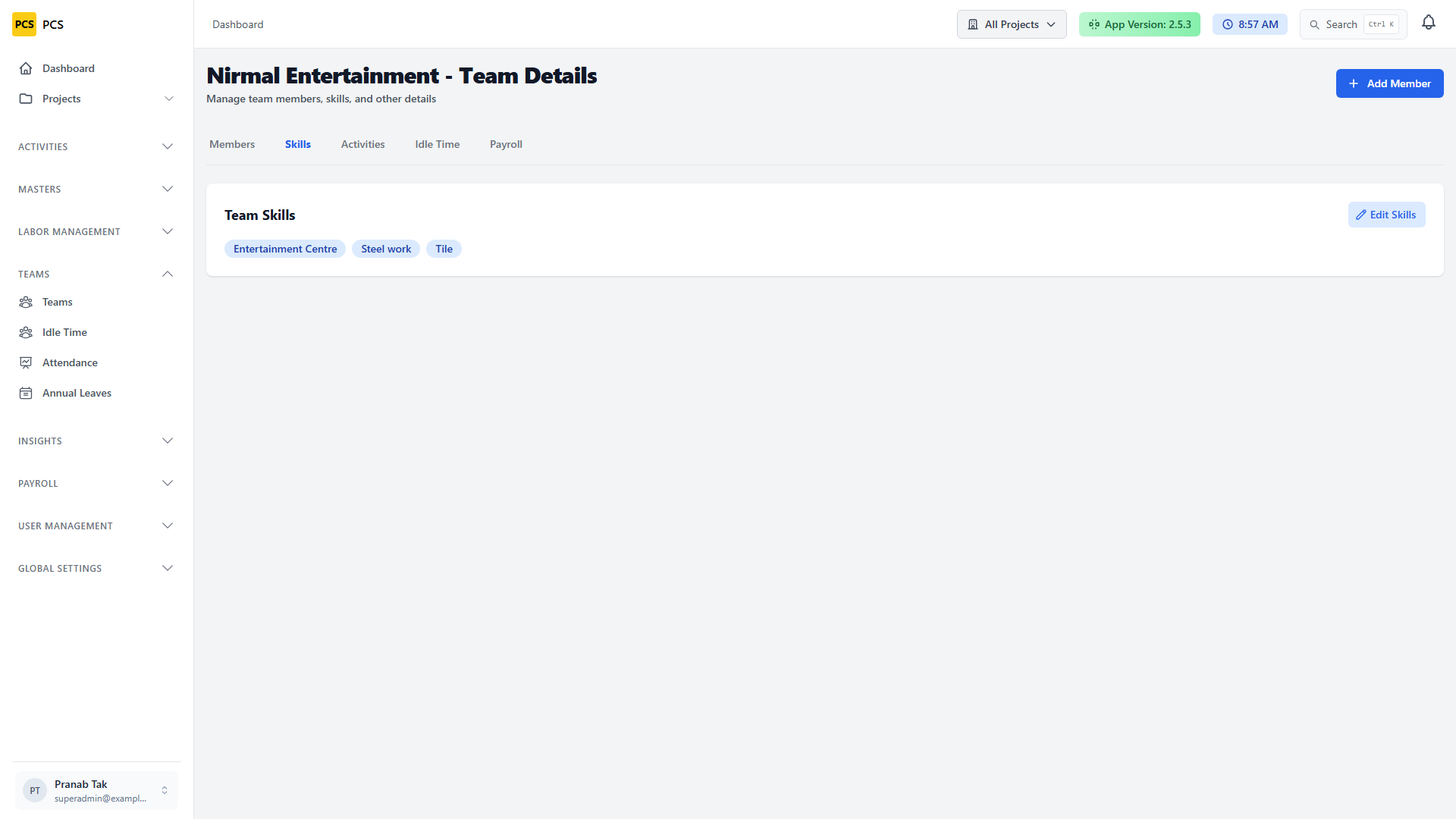Click the Search field

point(1353,24)
